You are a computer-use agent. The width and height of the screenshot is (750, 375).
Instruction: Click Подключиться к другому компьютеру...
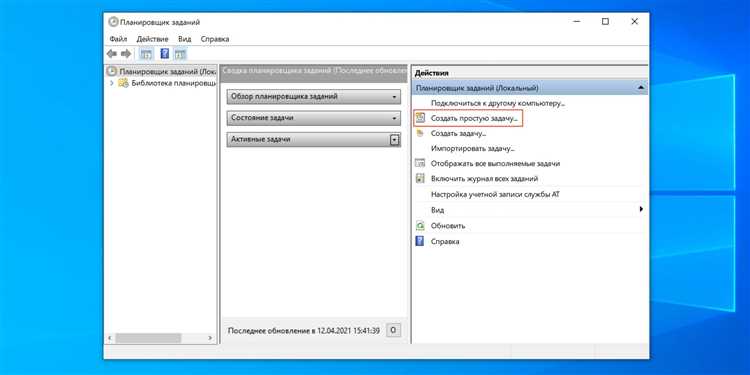(498, 103)
